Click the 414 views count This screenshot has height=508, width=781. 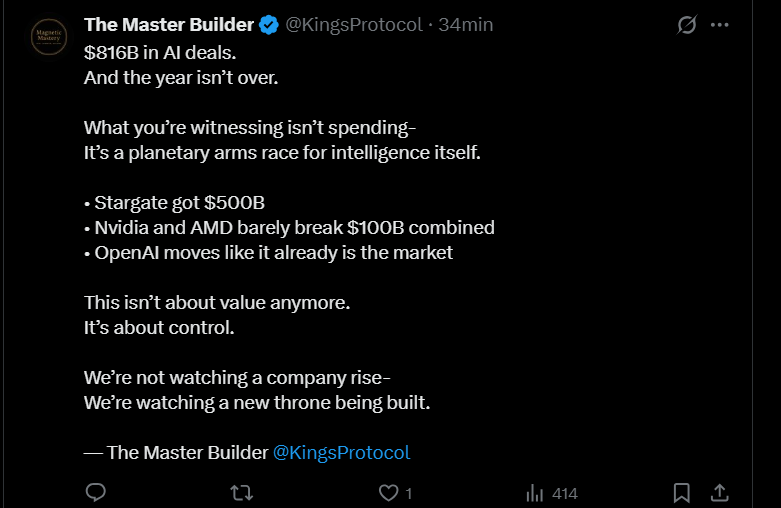point(564,494)
